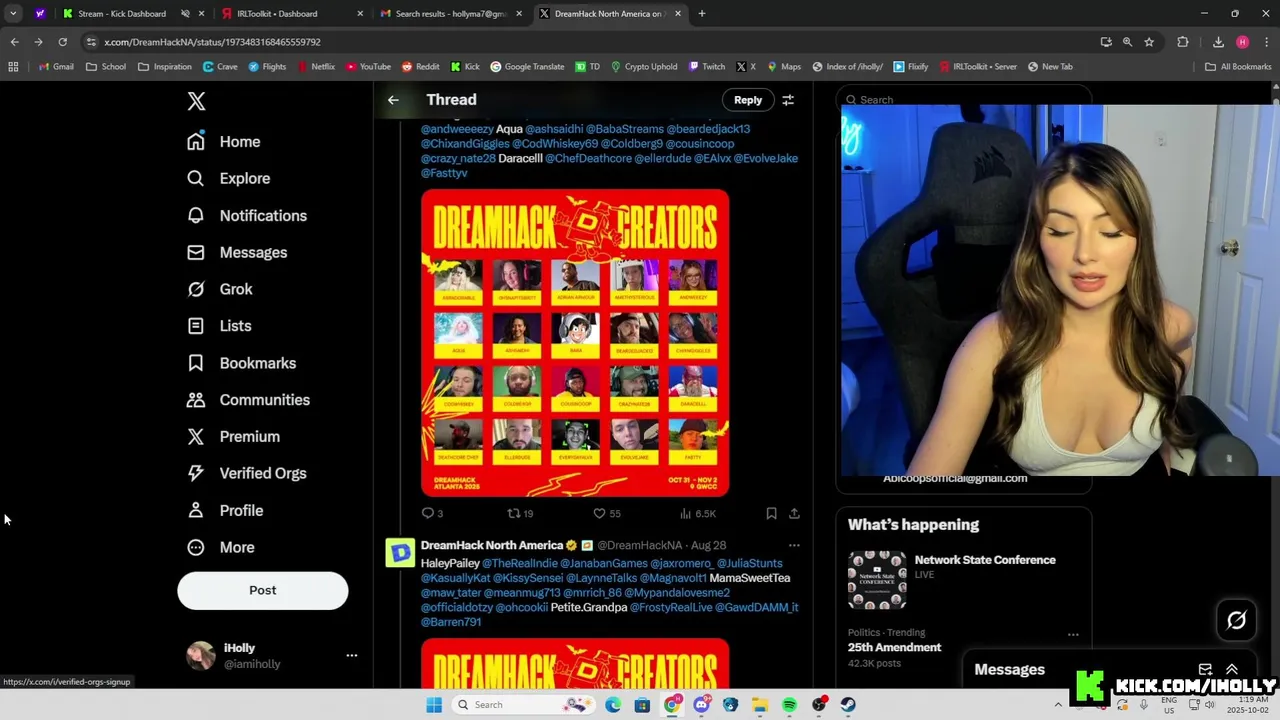Screen dimensions: 1280x720
Task: Switch to Stream - Kick Dashboard tab
Action: click(124, 13)
